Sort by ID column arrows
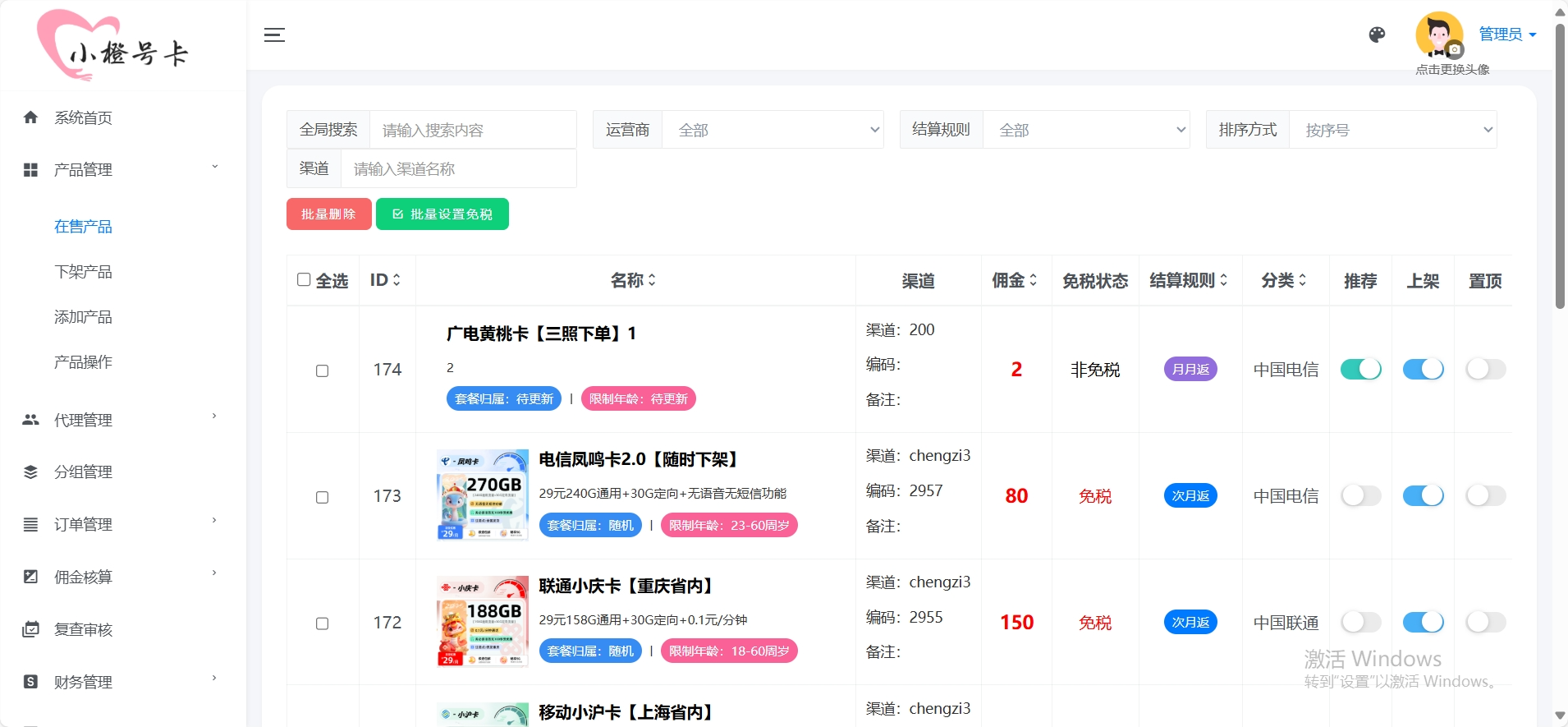1568x727 pixels. click(397, 280)
